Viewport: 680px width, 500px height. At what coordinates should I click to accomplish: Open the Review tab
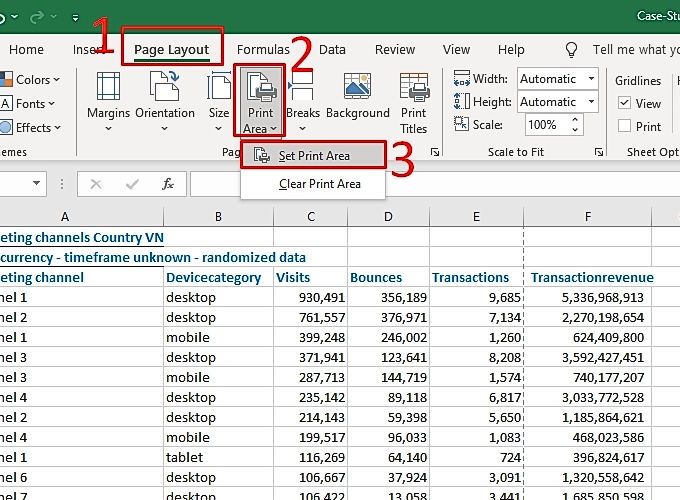pos(395,49)
